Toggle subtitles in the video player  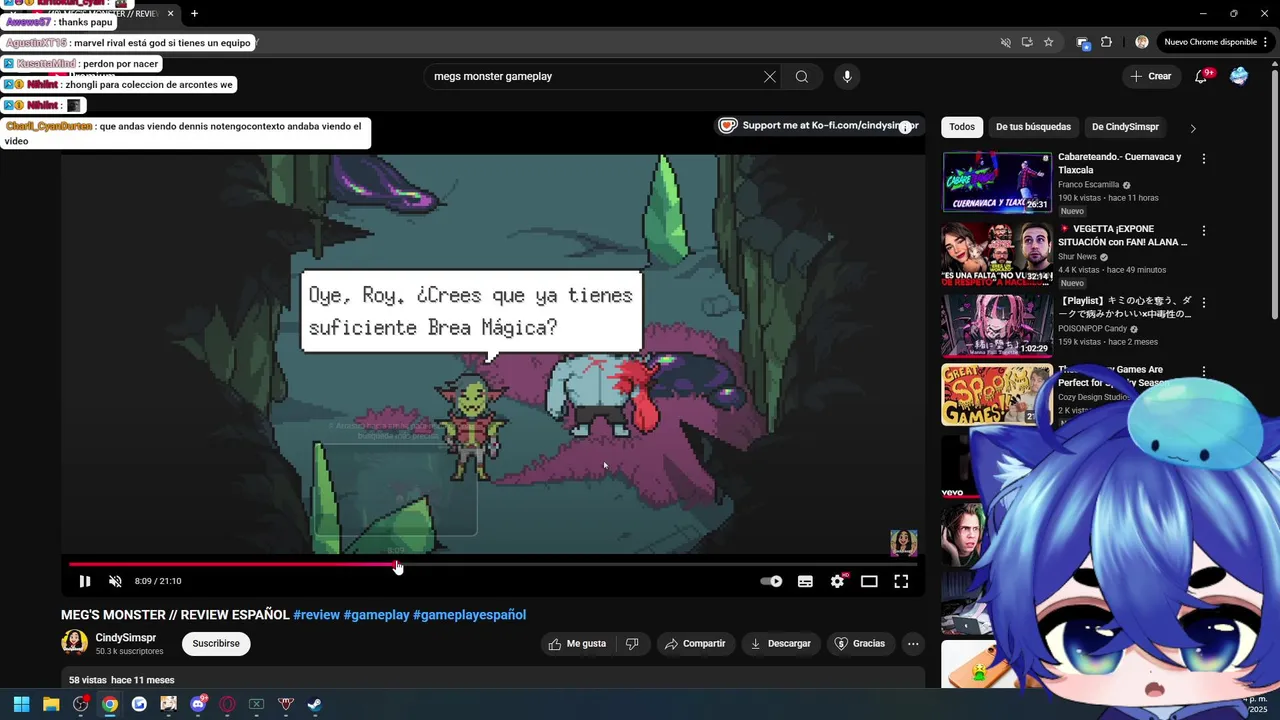point(805,581)
